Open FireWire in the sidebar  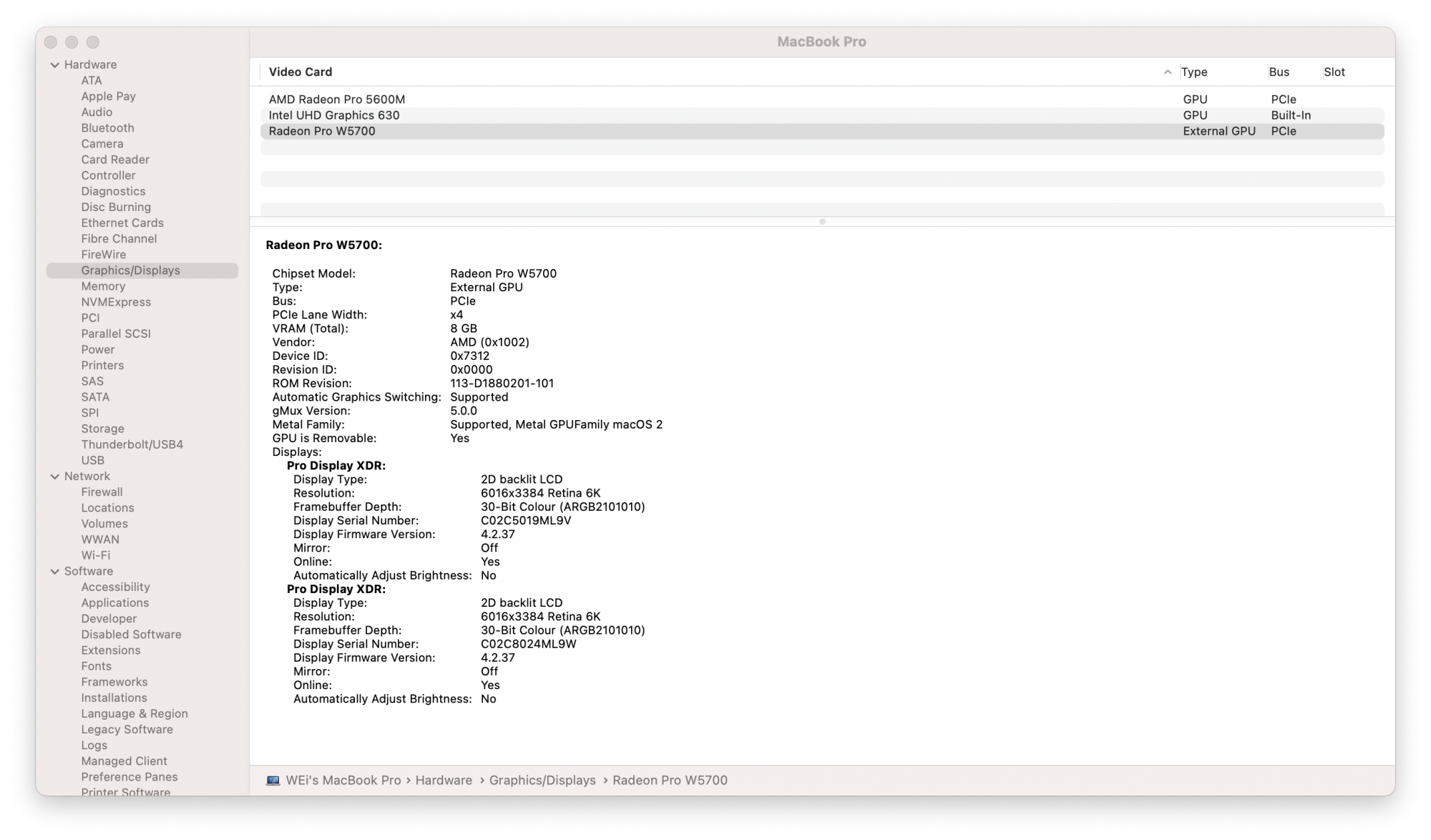click(104, 255)
